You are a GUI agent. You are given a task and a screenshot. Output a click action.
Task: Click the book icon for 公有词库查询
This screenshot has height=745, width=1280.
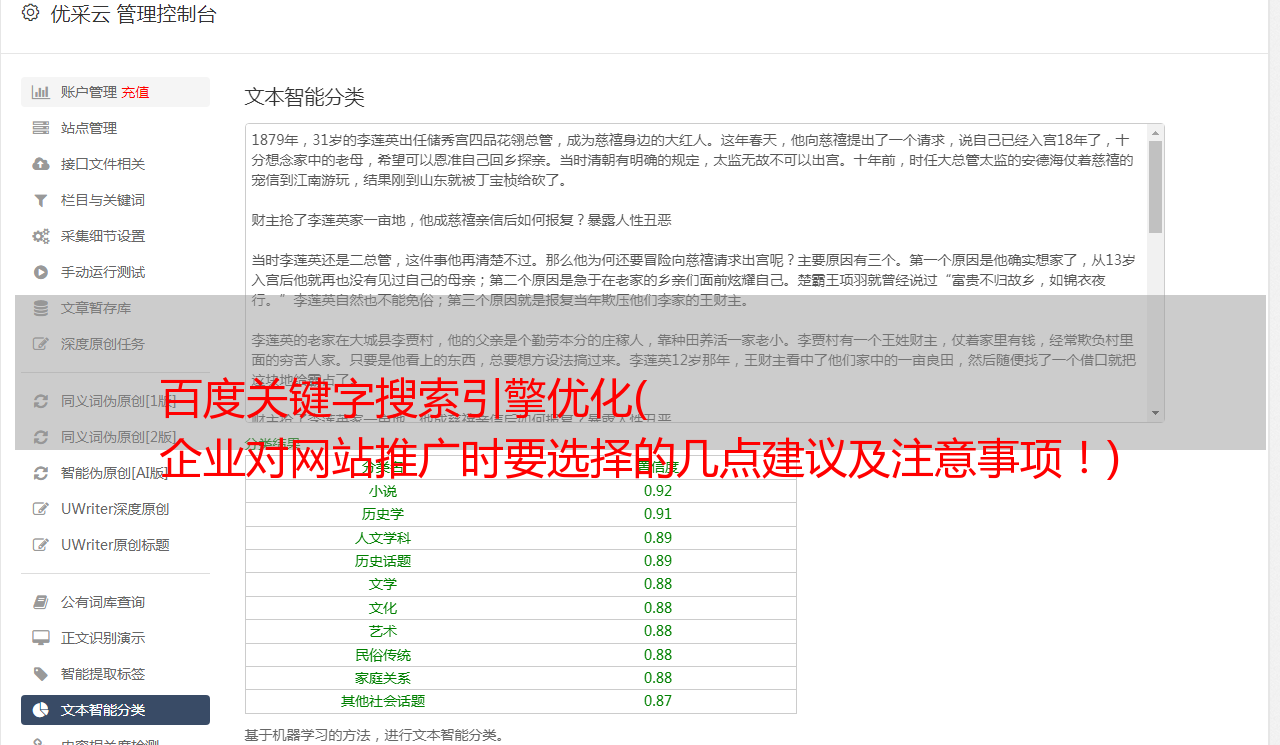(x=41, y=602)
